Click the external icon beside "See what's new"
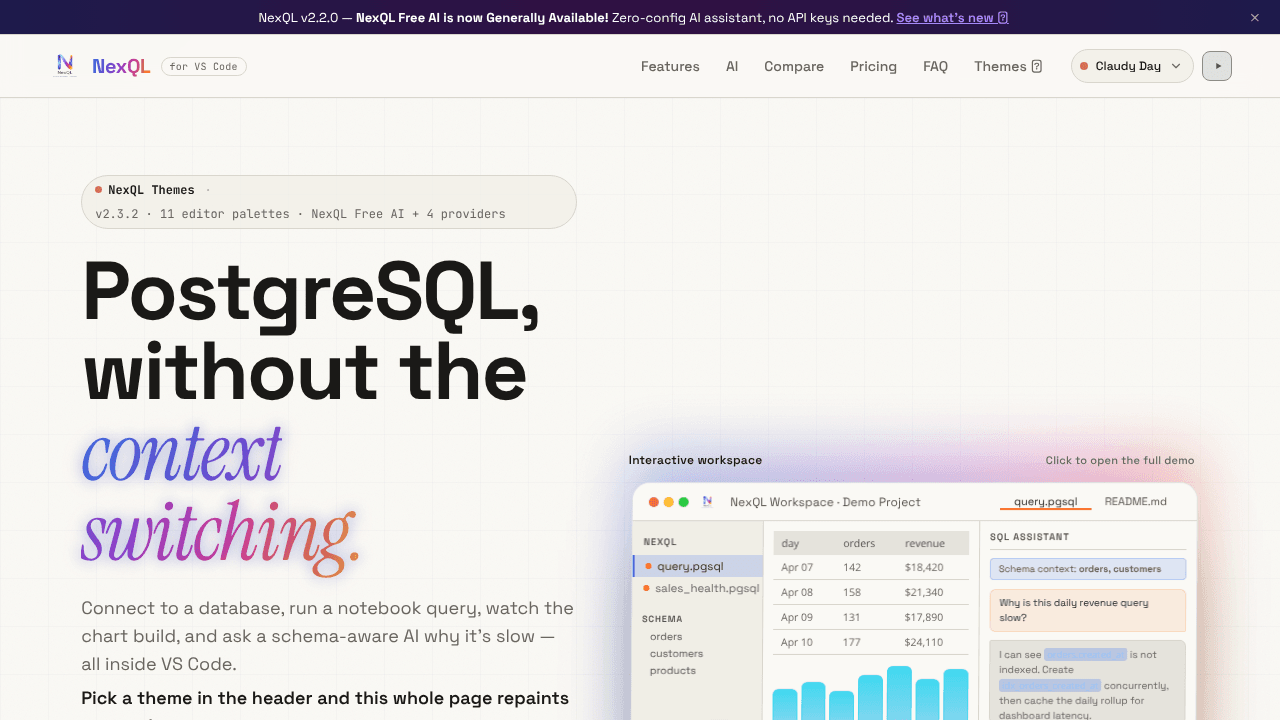This screenshot has width=1280, height=720. pyautogui.click(x=1003, y=18)
